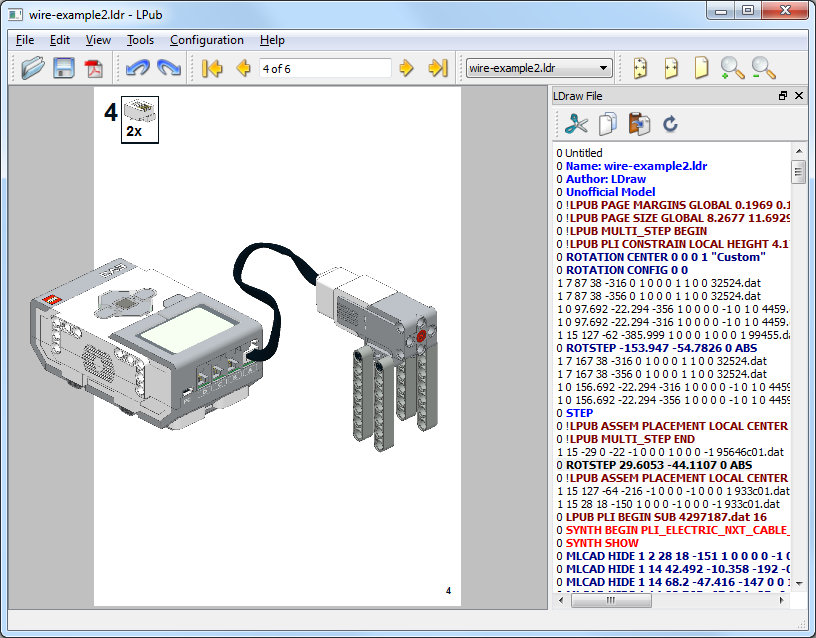The height and width of the screenshot is (638, 816).
Task: Click the '!LPUB PAGE SIZE GLOBAL' line
Action: coord(673,218)
